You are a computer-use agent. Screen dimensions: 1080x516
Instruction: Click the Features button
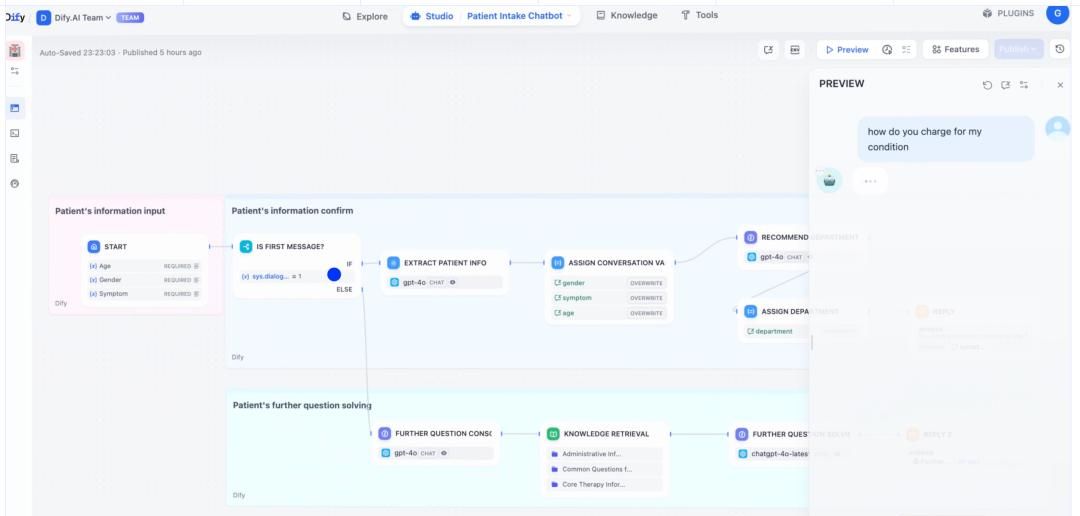[x=956, y=49]
